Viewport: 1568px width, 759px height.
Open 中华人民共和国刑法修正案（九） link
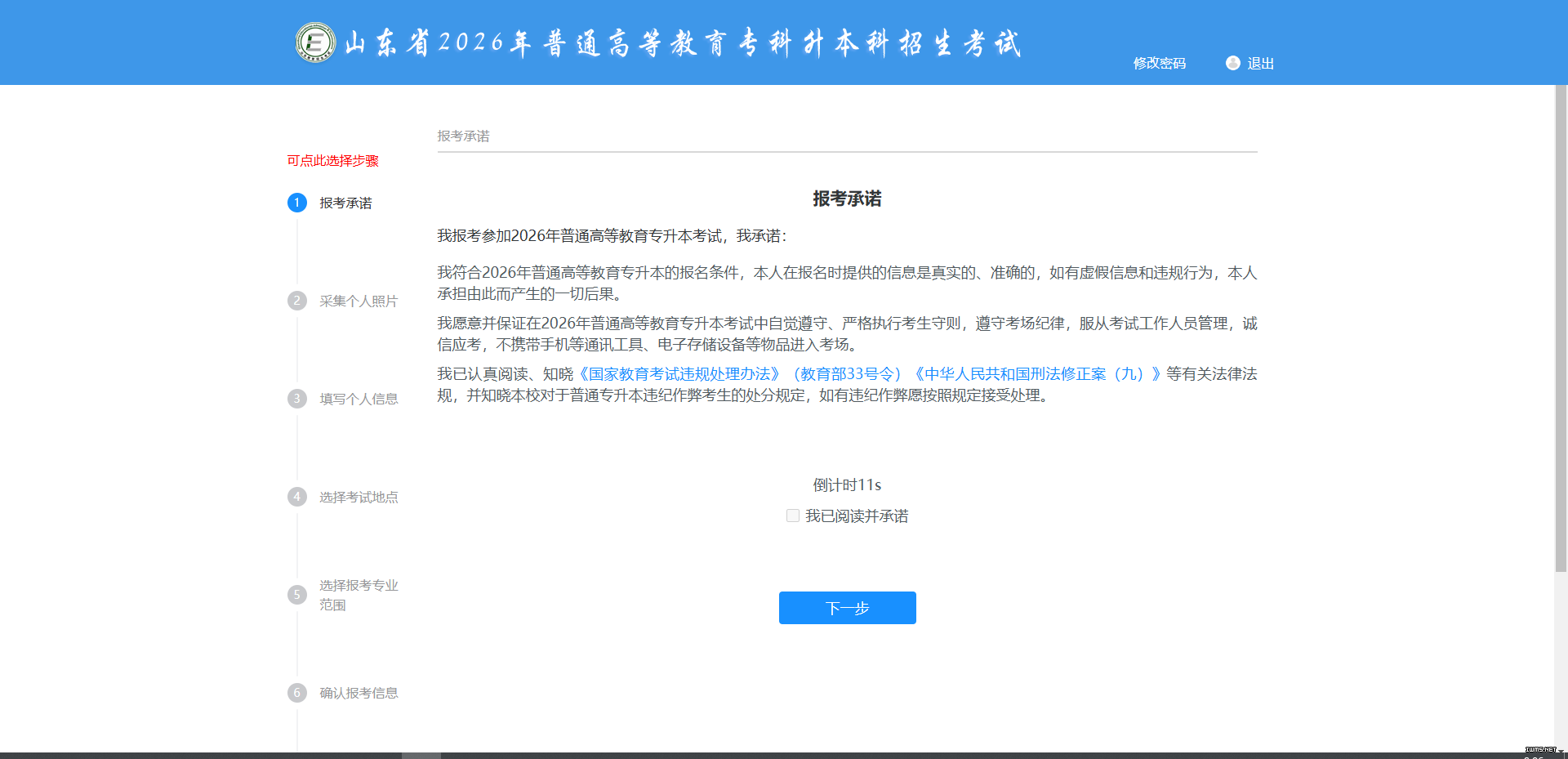pyautogui.click(x=1036, y=374)
